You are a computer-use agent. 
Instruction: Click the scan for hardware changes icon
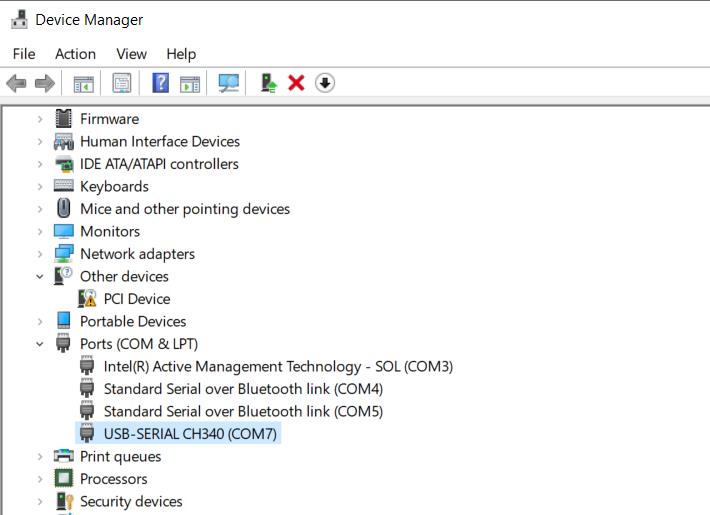(x=229, y=83)
